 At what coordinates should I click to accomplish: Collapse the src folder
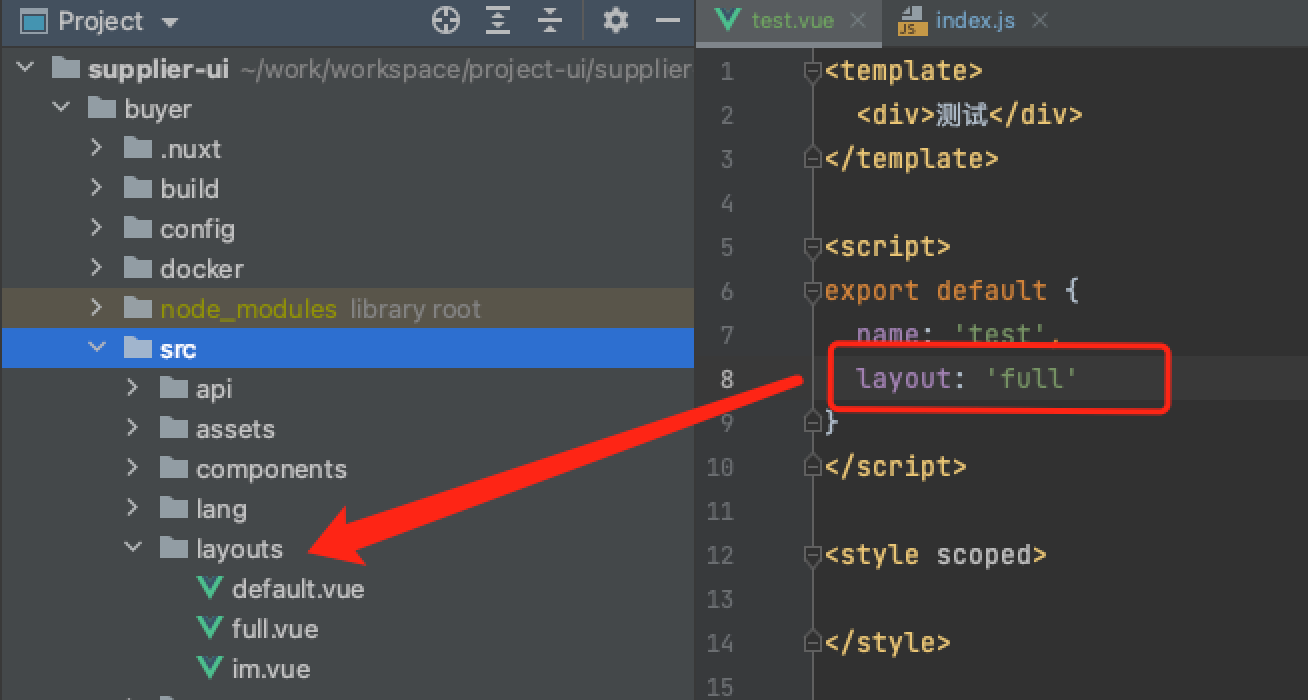coord(97,348)
